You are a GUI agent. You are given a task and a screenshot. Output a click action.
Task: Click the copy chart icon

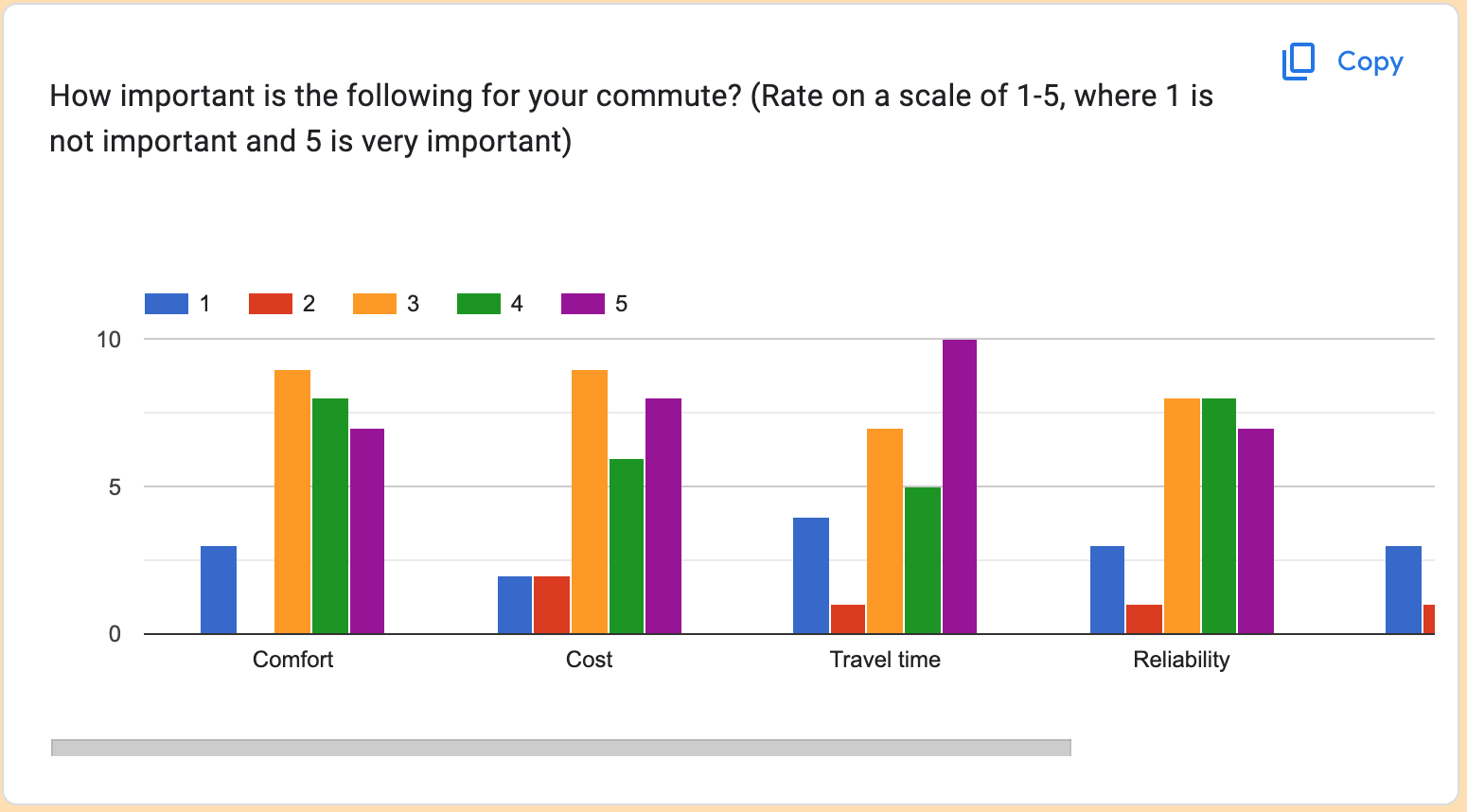1299,62
